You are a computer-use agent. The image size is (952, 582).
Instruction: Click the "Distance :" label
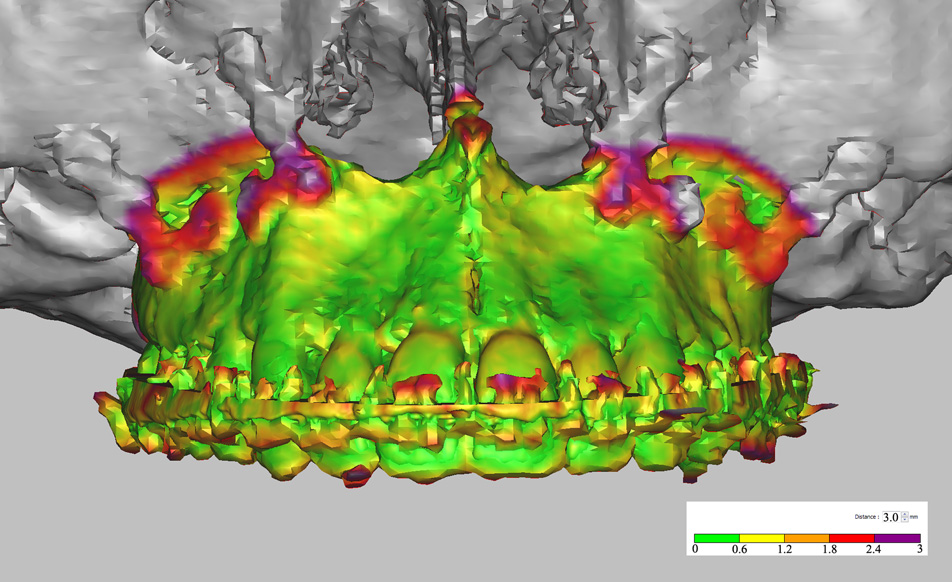click(865, 517)
